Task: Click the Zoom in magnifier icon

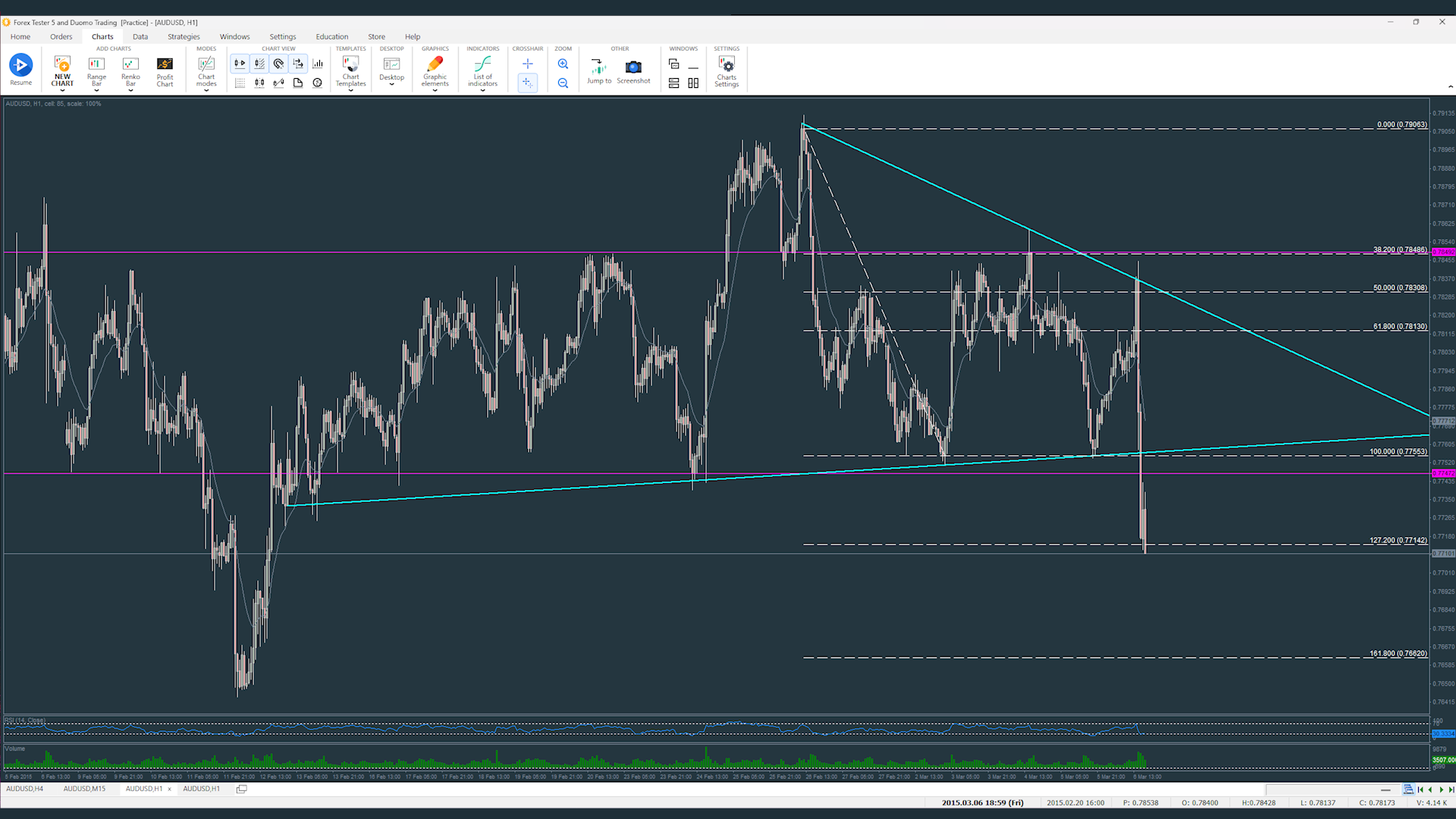Action: point(563,64)
